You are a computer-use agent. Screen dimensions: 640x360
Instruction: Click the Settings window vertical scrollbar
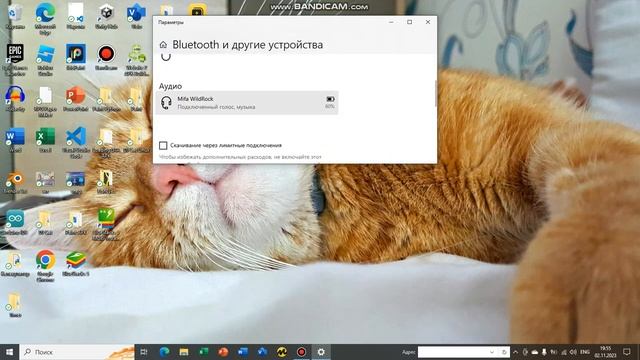click(x=435, y=93)
